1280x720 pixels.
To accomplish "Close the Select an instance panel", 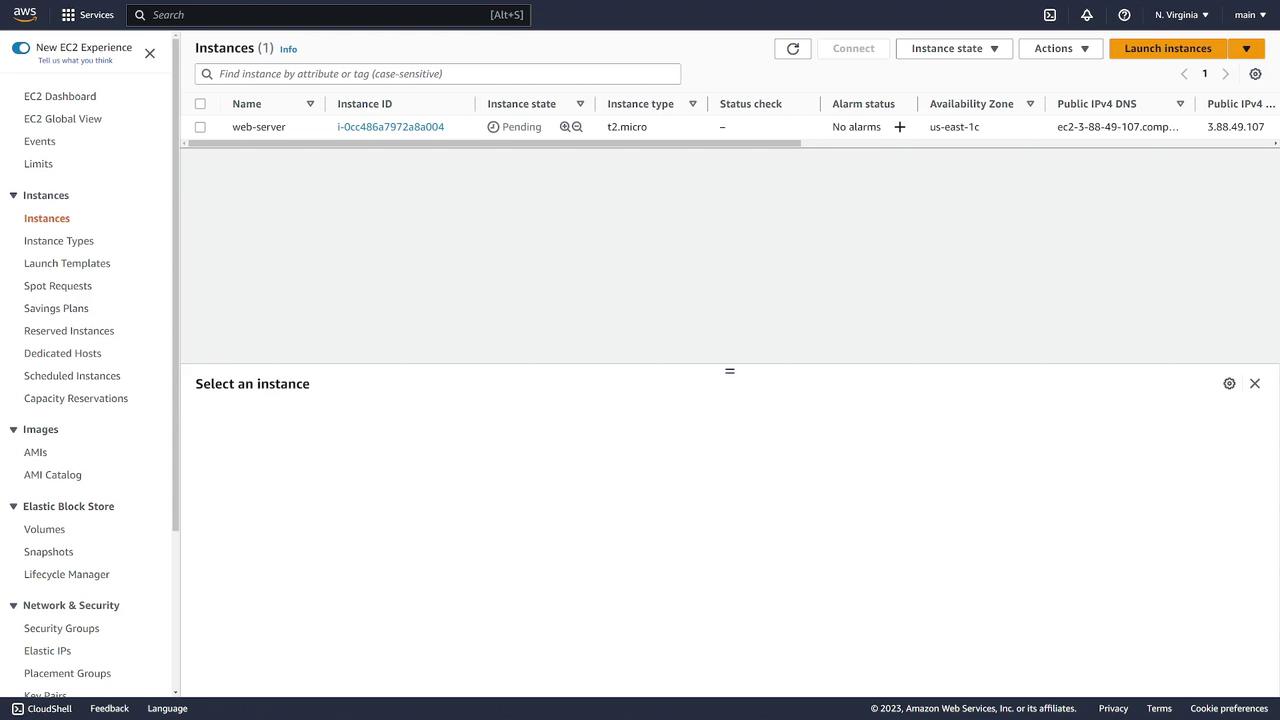I will [x=1255, y=384].
